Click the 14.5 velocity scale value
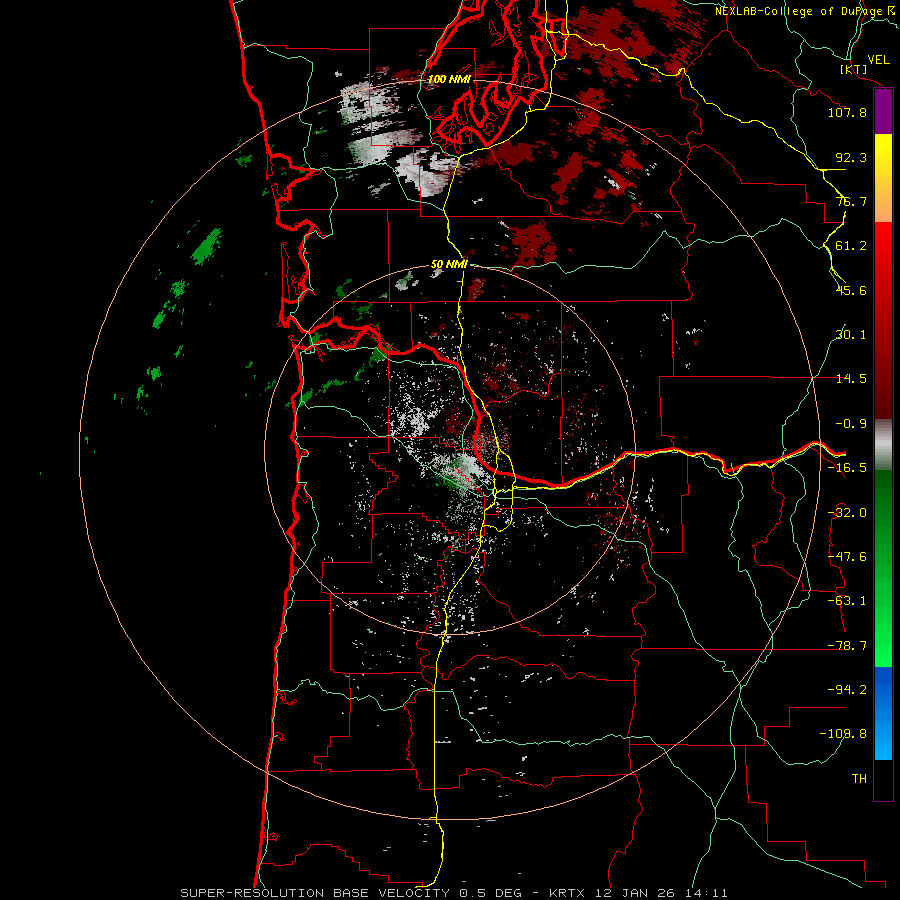The image size is (900, 900). tap(851, 379)
